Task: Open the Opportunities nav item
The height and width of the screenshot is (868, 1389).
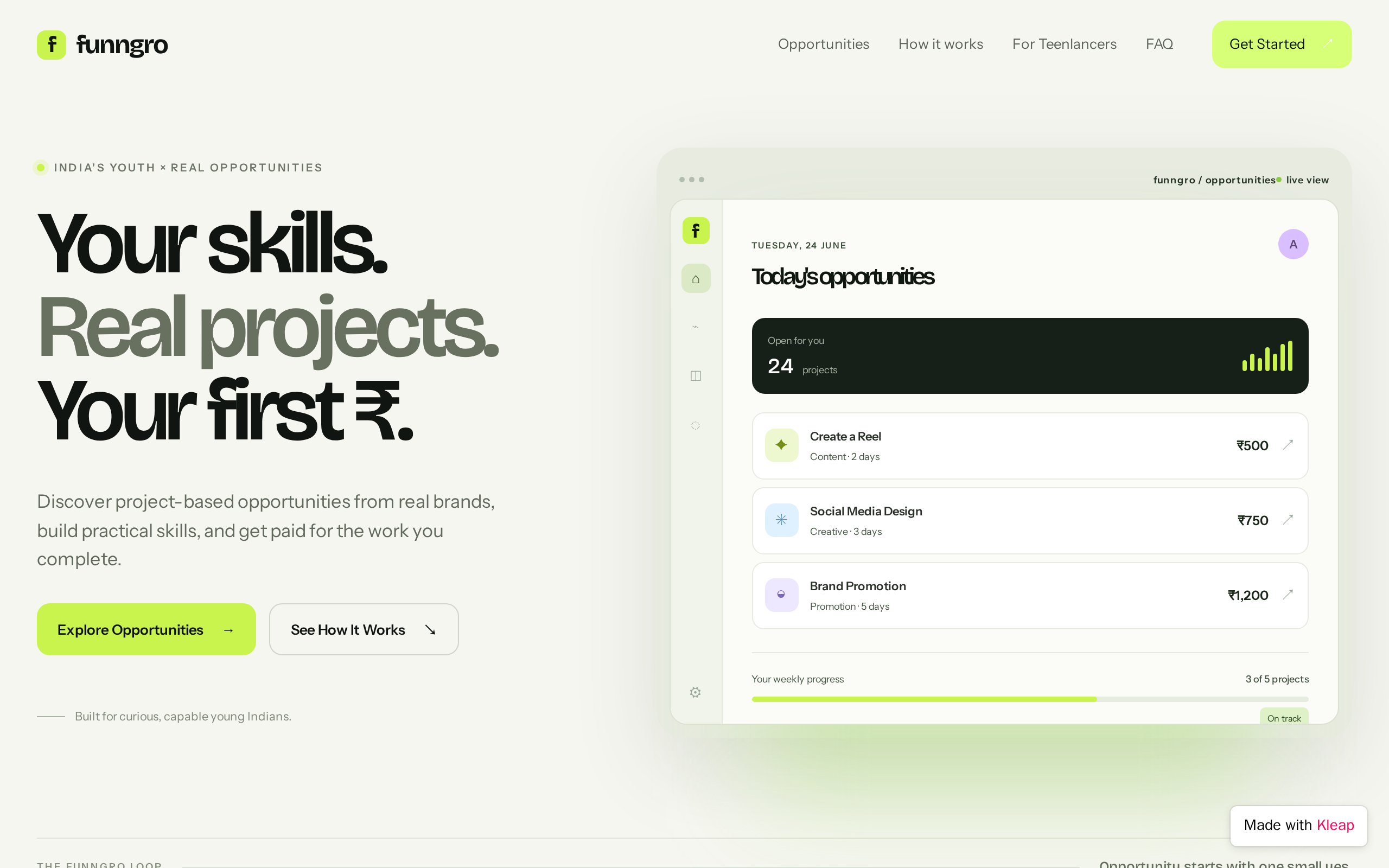Action: point(823,44)
